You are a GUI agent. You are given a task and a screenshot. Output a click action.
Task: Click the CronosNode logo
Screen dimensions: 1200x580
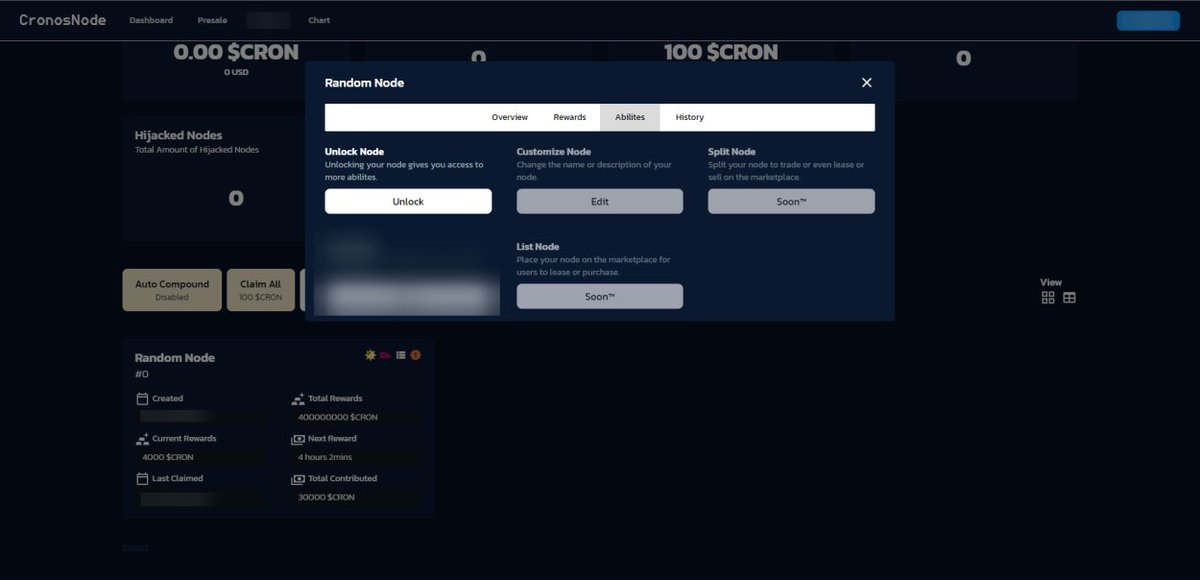[62, 20]
